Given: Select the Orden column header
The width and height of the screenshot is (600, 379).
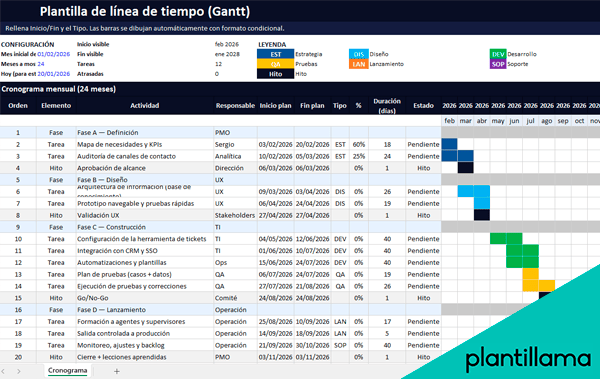Looking at the screenshot, I should pos(18,106).
